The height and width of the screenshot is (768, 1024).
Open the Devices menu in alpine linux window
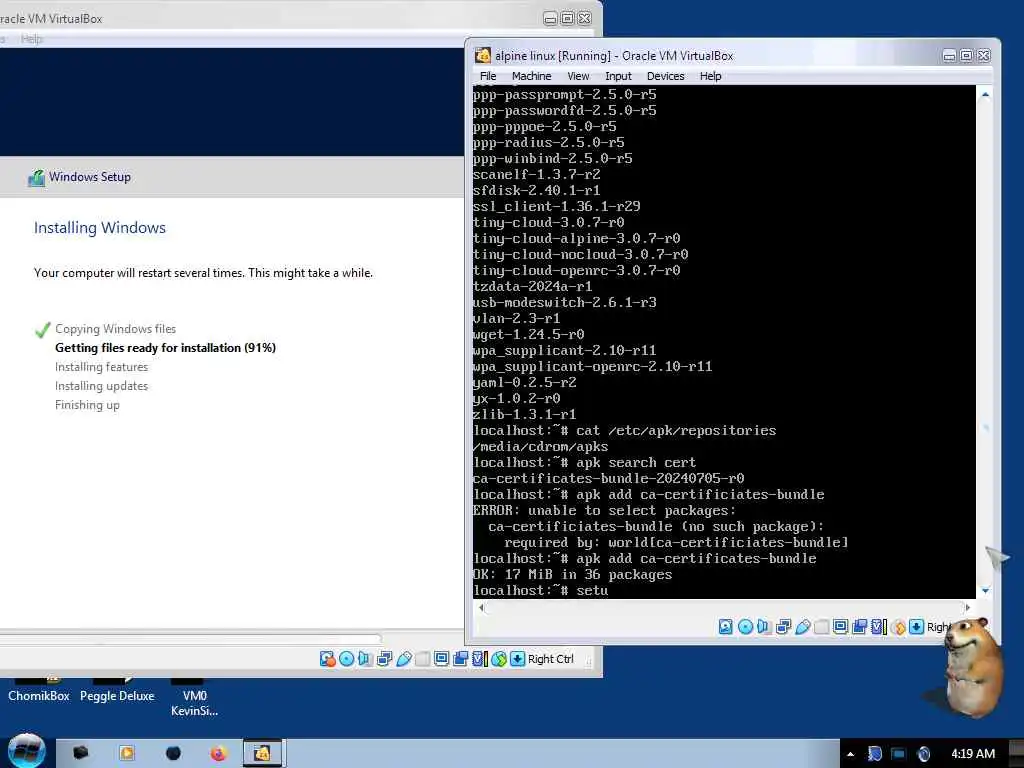(665, 76)
